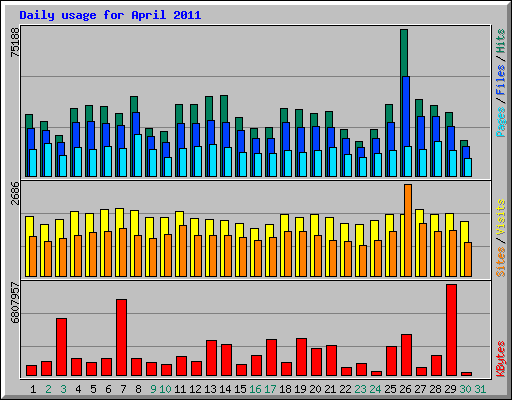Click the red KBytes bar for day 25

(391, 361)
